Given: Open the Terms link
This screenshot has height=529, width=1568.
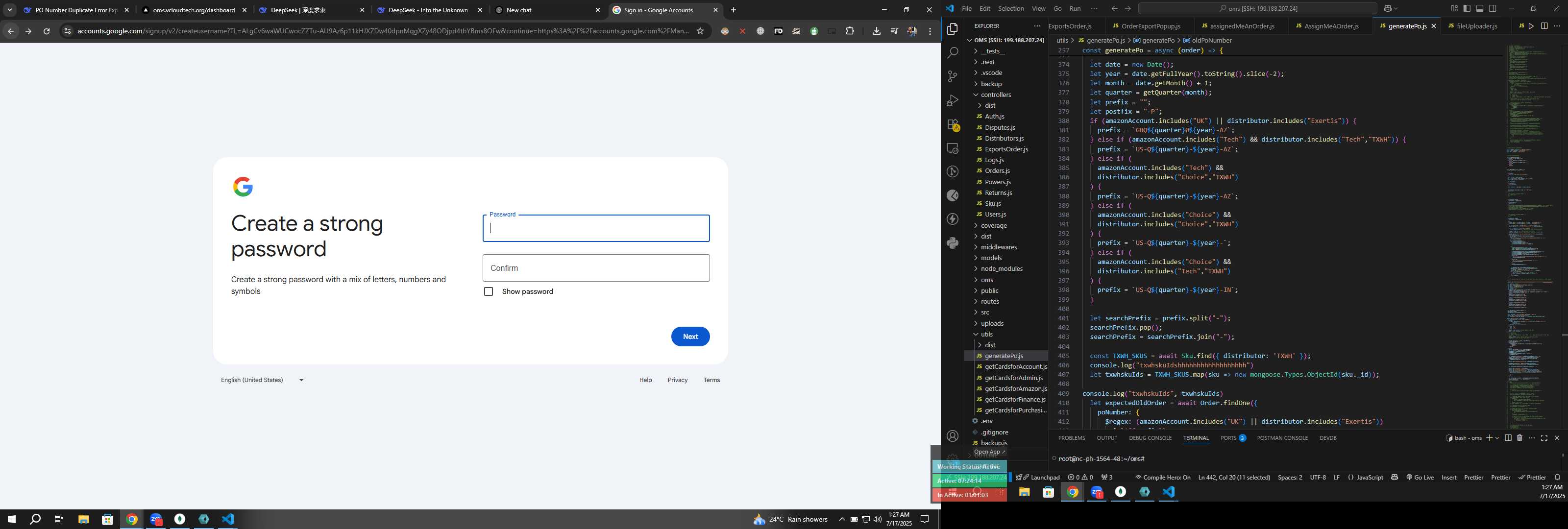Looking at the screenshot, I should [x=711, y=380].
